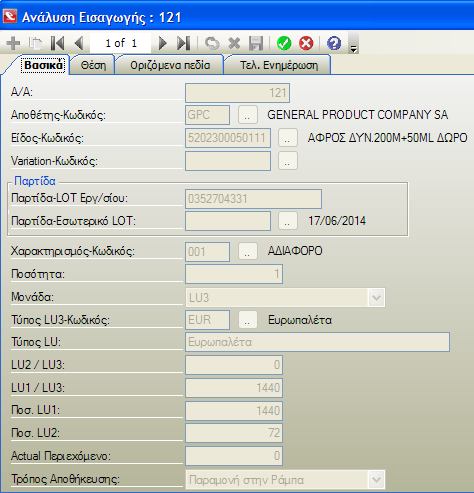Open lookup button for Τύπος LU3-Κωδικός
Image resolution: width=474 pixels, height=493 pixels.
[248, 320]
